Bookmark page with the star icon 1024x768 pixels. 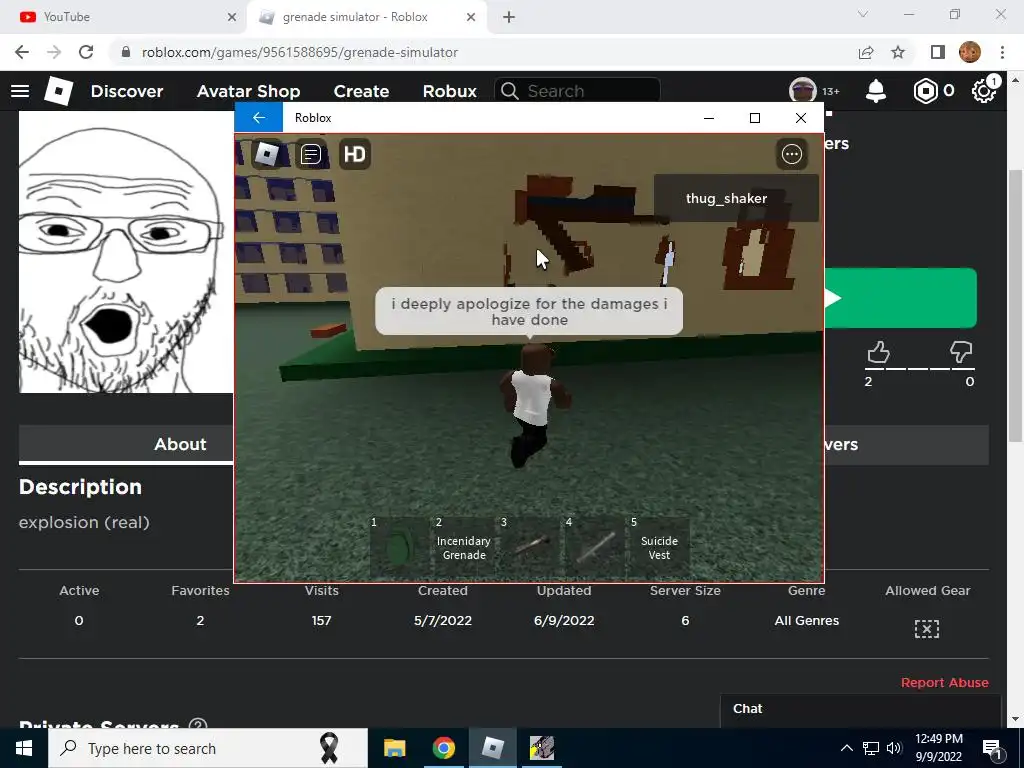[x=898, y=52]
